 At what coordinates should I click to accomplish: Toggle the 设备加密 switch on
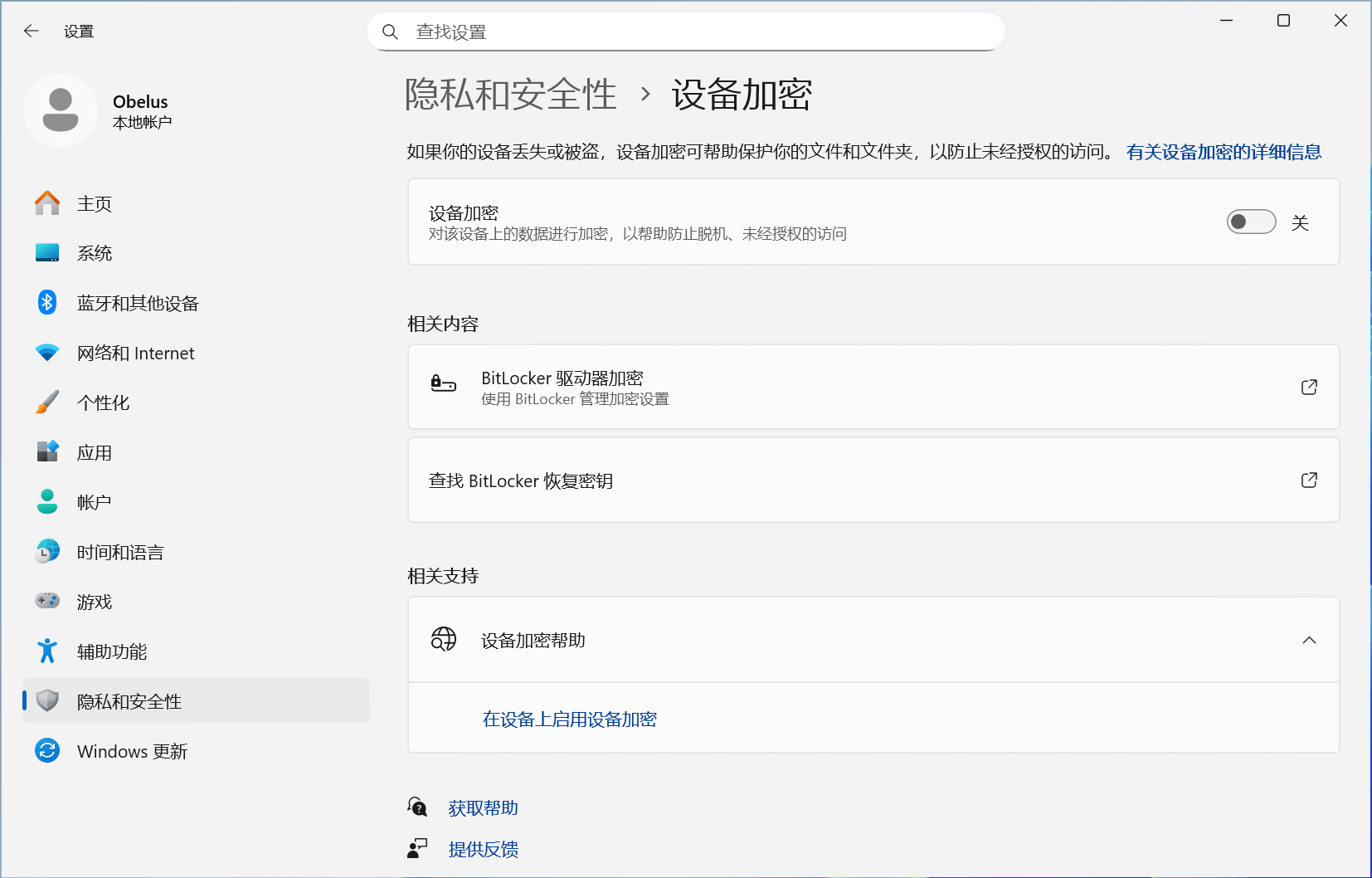[1251, 222]
